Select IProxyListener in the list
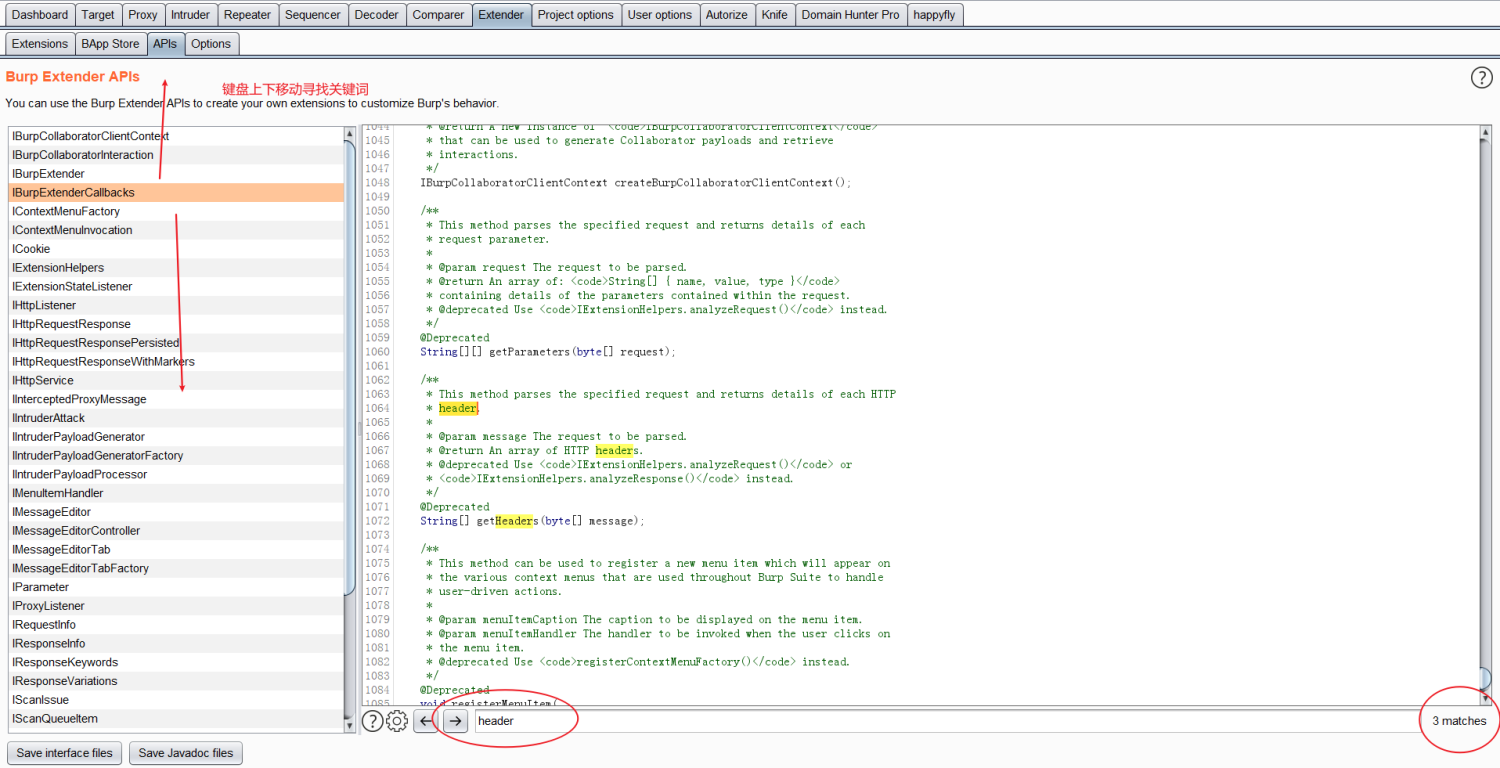Image resolution: width=1500 pixels, height=768 pixels. 176,606
